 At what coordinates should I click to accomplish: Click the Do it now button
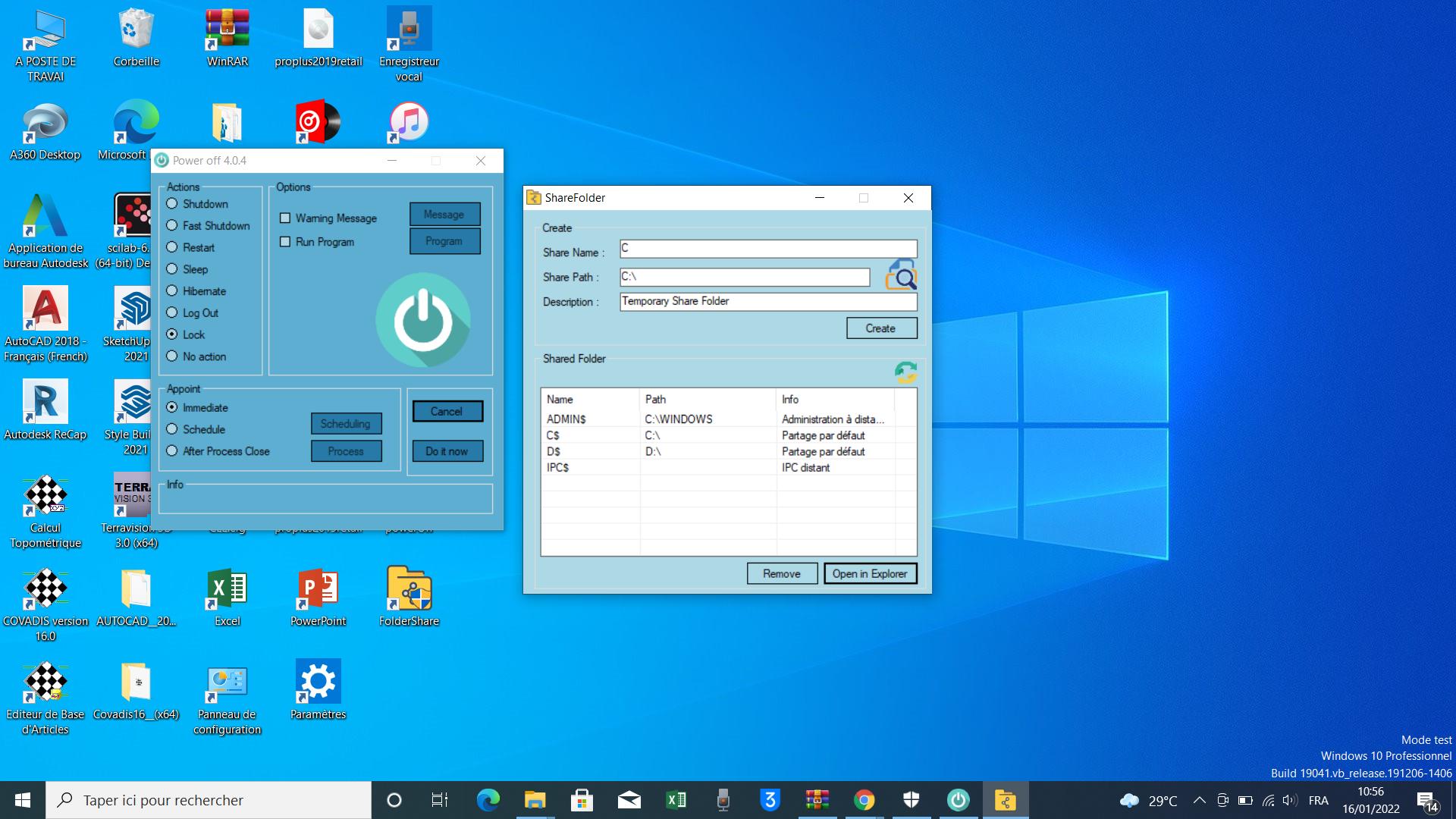pyautogui.click(x=447, y=451)
